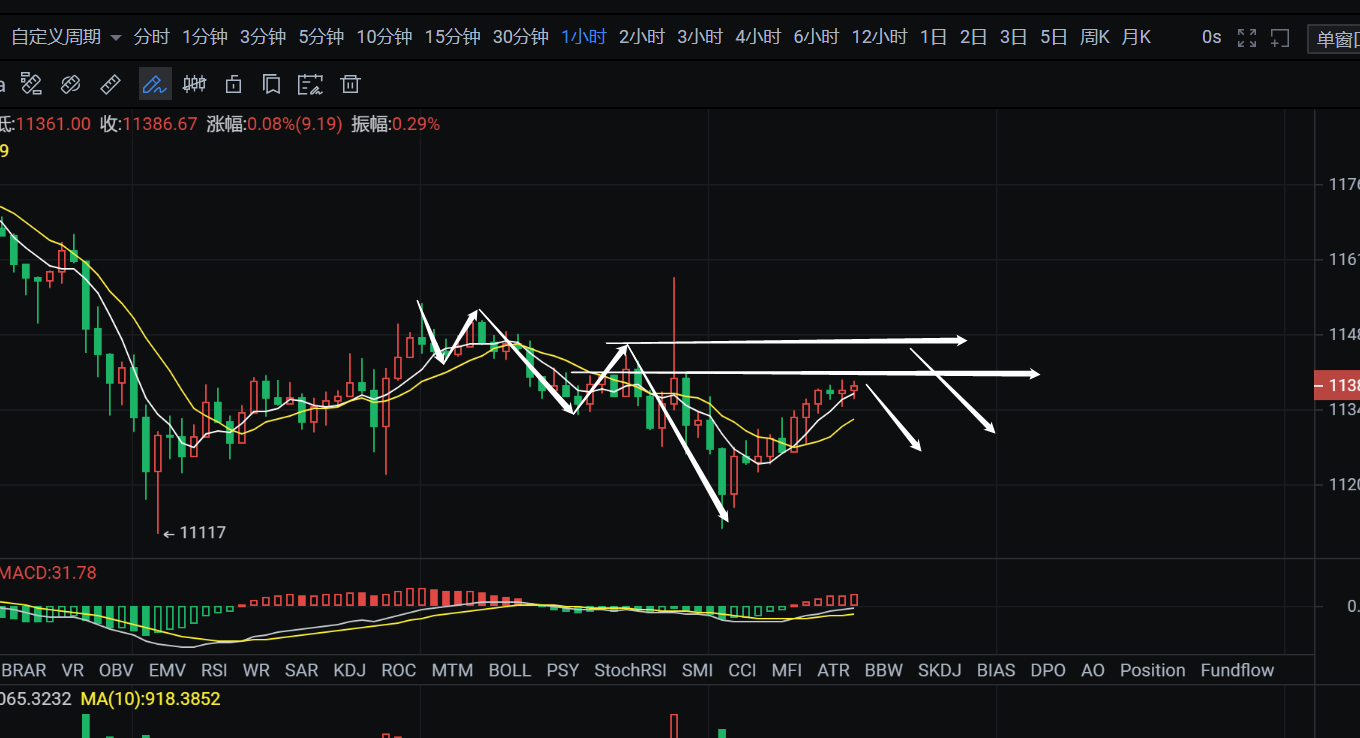Select the pencil freehand drawing tool

coord(154,84)
